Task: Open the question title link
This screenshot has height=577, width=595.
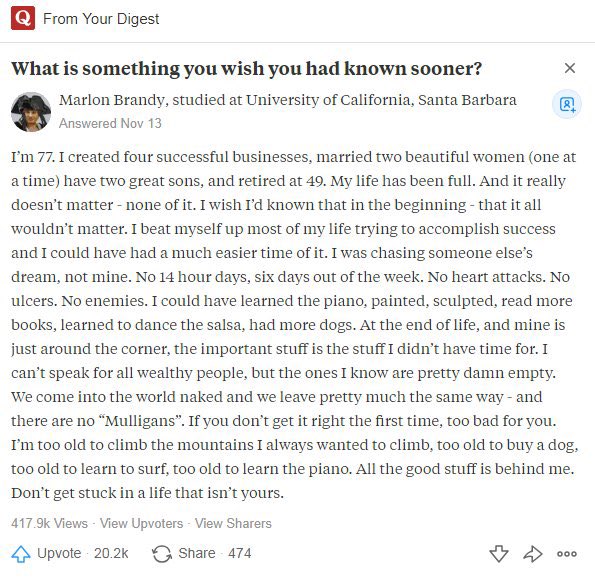Action: click(247, 69)
